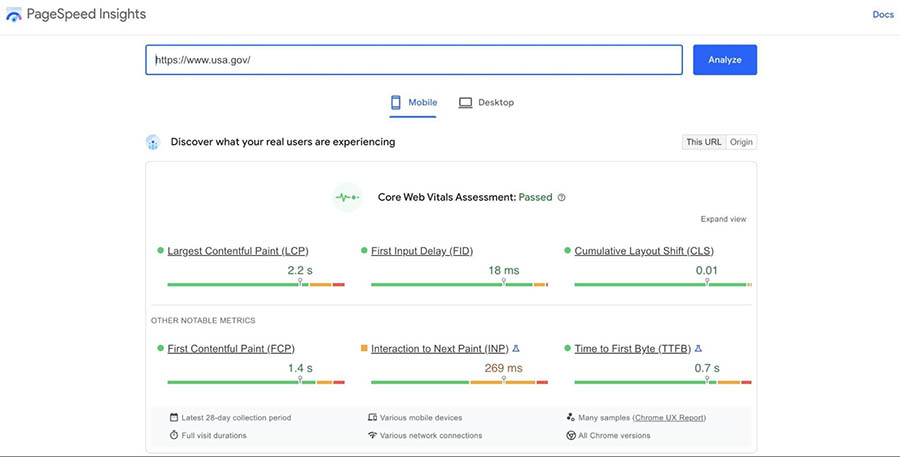Select the This URL toggle option
Screen dimensions: 900x457
[703, 142]
